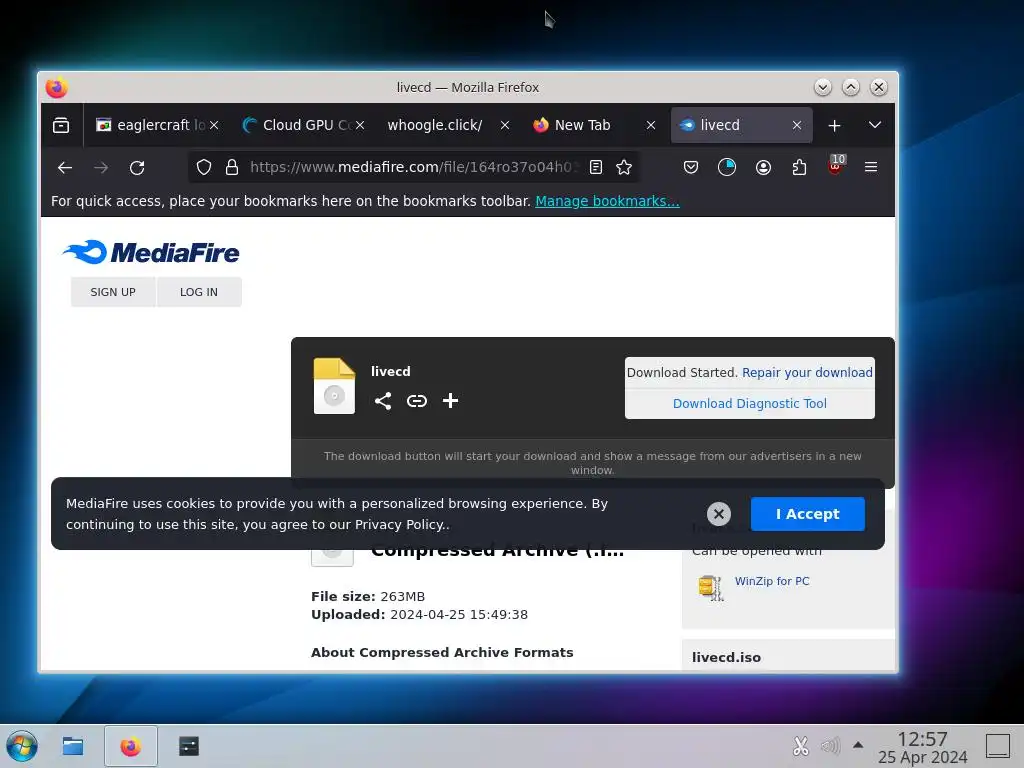Expand hidden system tray icons arrow

[858, 744]
